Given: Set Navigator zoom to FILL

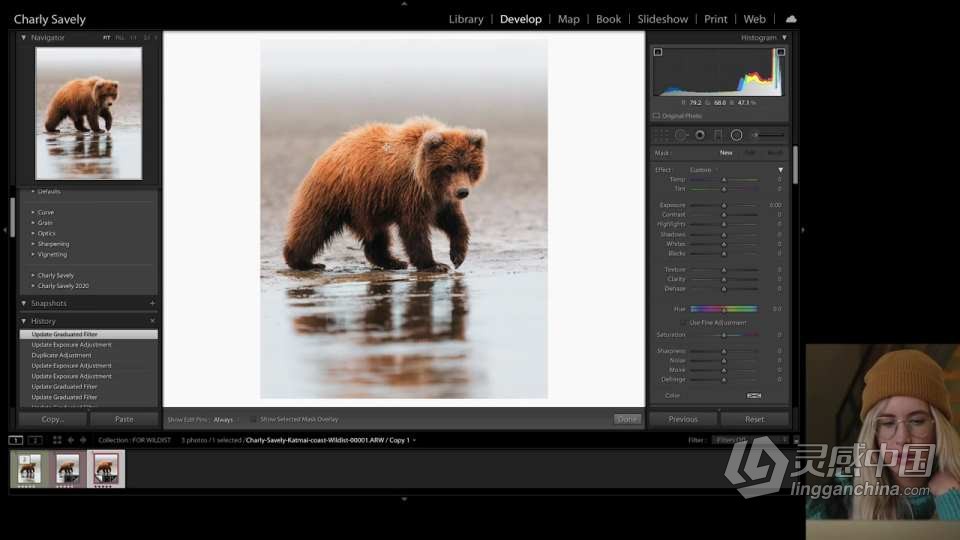Looking at the screenshot, I should click(119, 38).
